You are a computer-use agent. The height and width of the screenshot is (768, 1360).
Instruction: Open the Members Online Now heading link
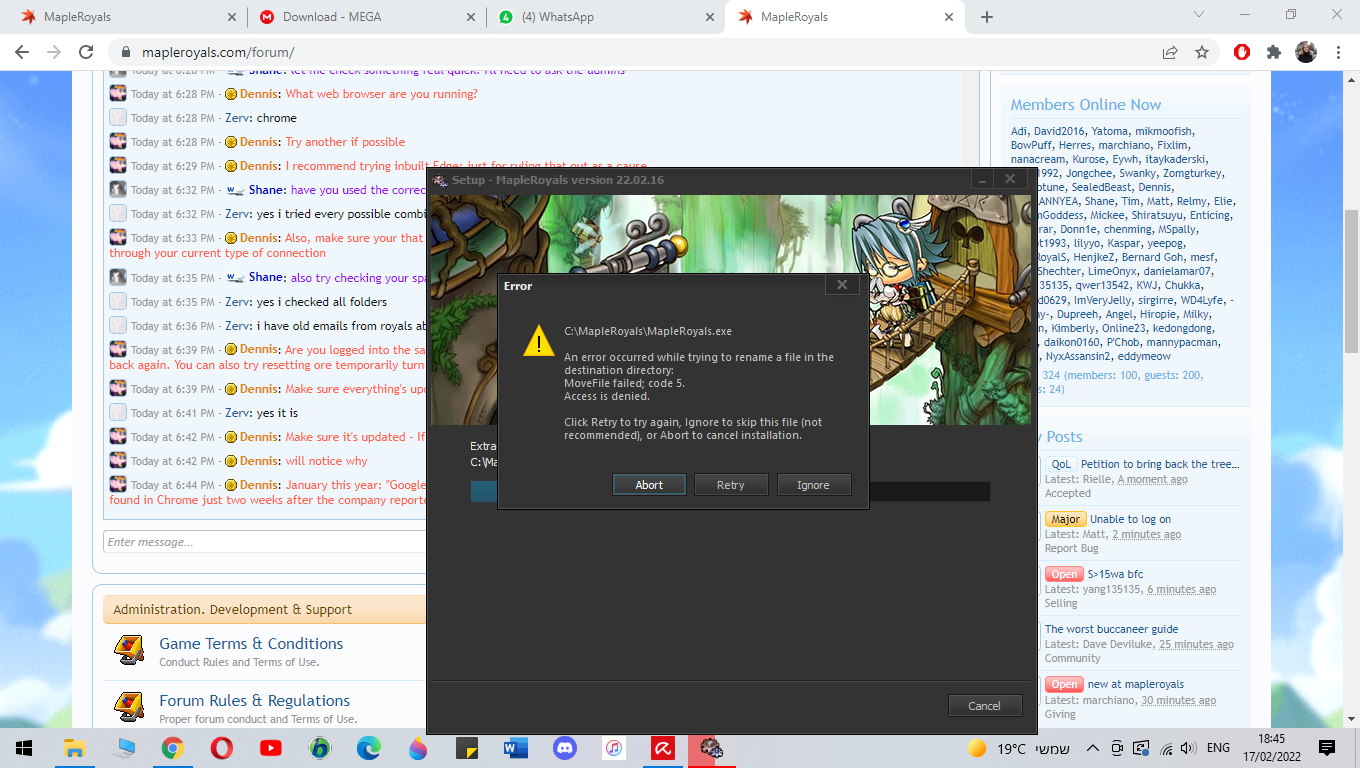pos(1086,104)
